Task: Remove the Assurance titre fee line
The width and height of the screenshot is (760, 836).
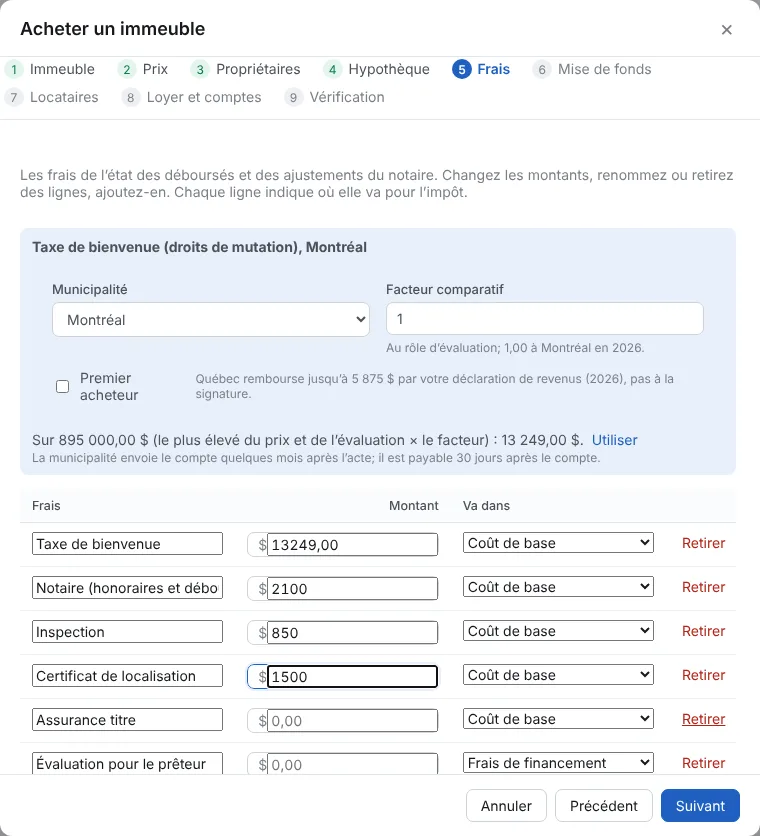Action: pyautogui.click(x=703, y=719)
